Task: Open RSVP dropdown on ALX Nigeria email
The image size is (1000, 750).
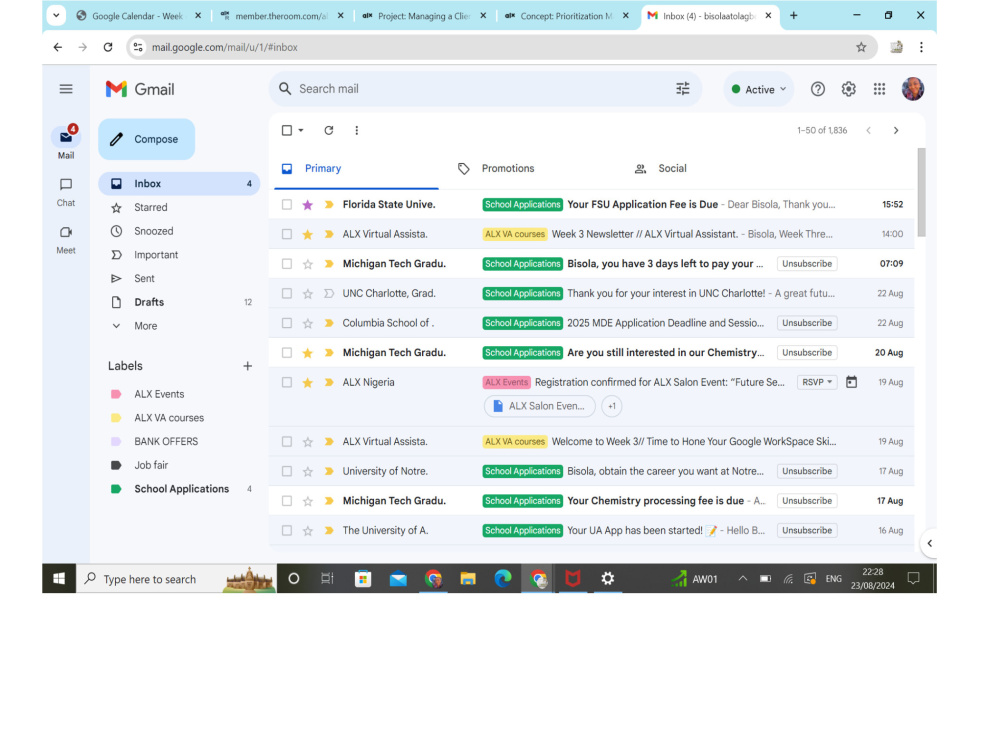Action: [x=817, y=382]
